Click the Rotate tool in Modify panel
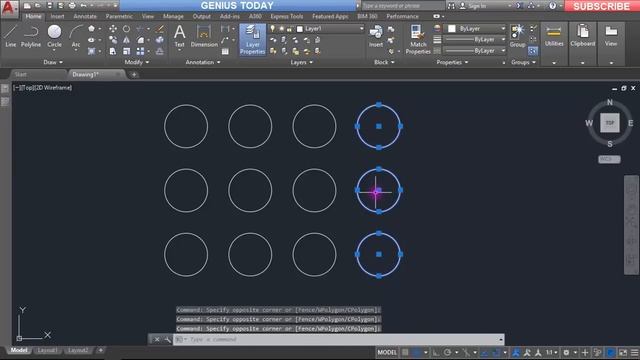 pos(127,29)
